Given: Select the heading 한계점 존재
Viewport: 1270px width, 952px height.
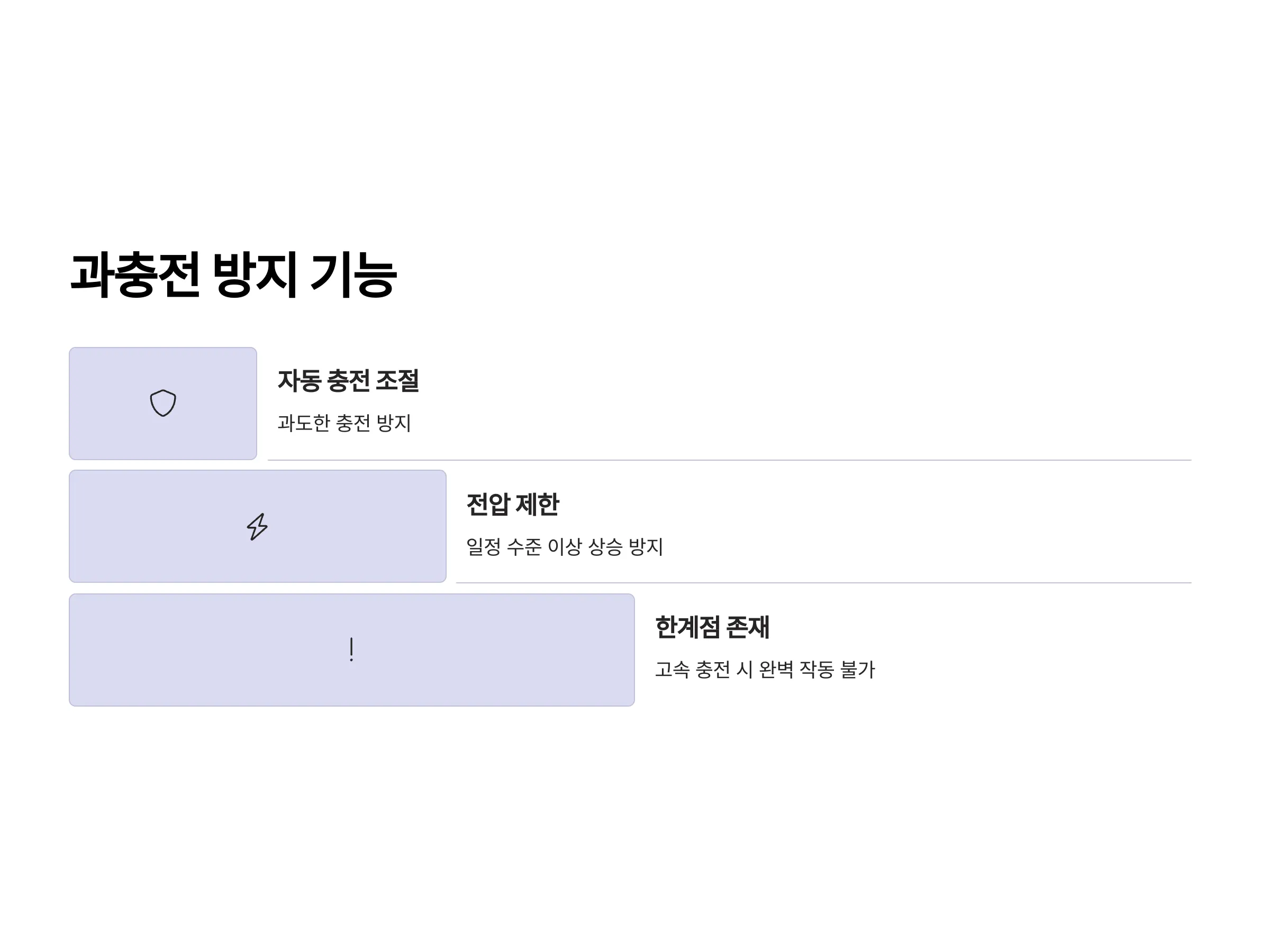Looking at the screenshot, I should point(712,627).
